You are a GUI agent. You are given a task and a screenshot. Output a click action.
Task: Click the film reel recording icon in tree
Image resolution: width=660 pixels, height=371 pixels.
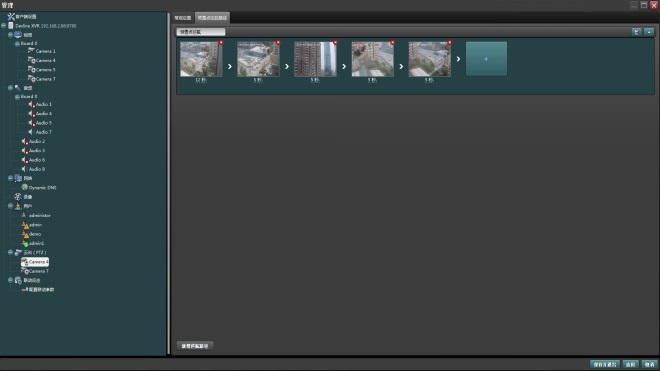pyautogui.click(x=18, y=197)
